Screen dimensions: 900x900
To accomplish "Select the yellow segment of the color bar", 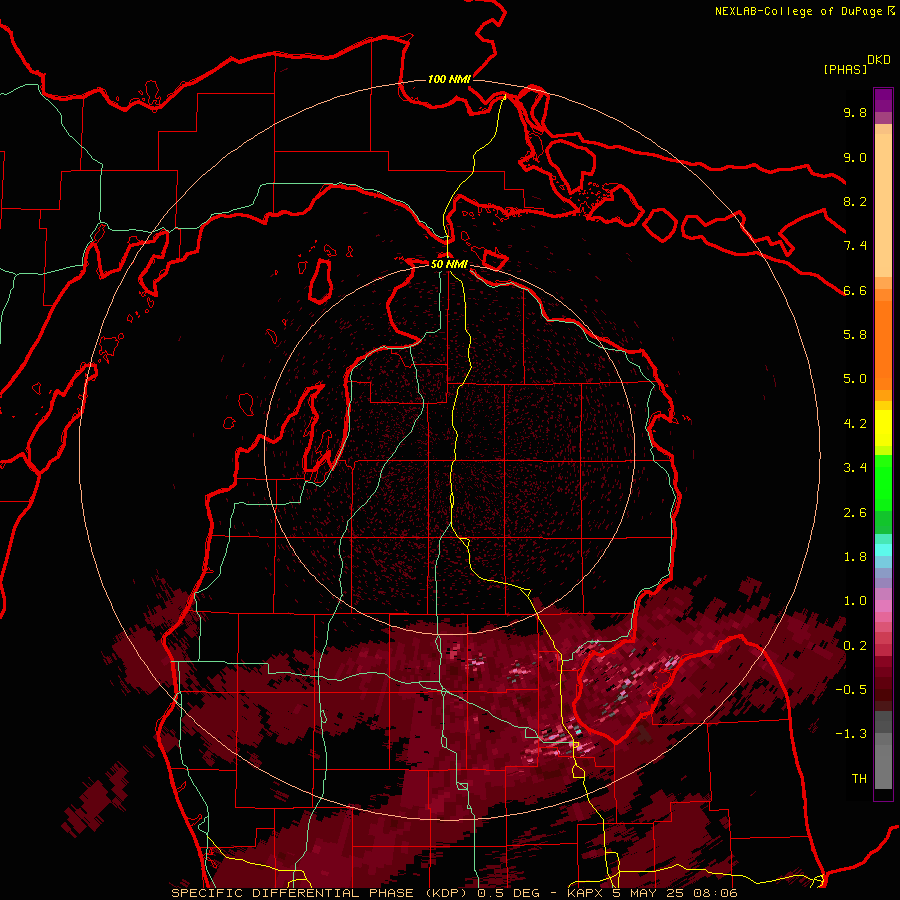I will (x=883, y=428).
